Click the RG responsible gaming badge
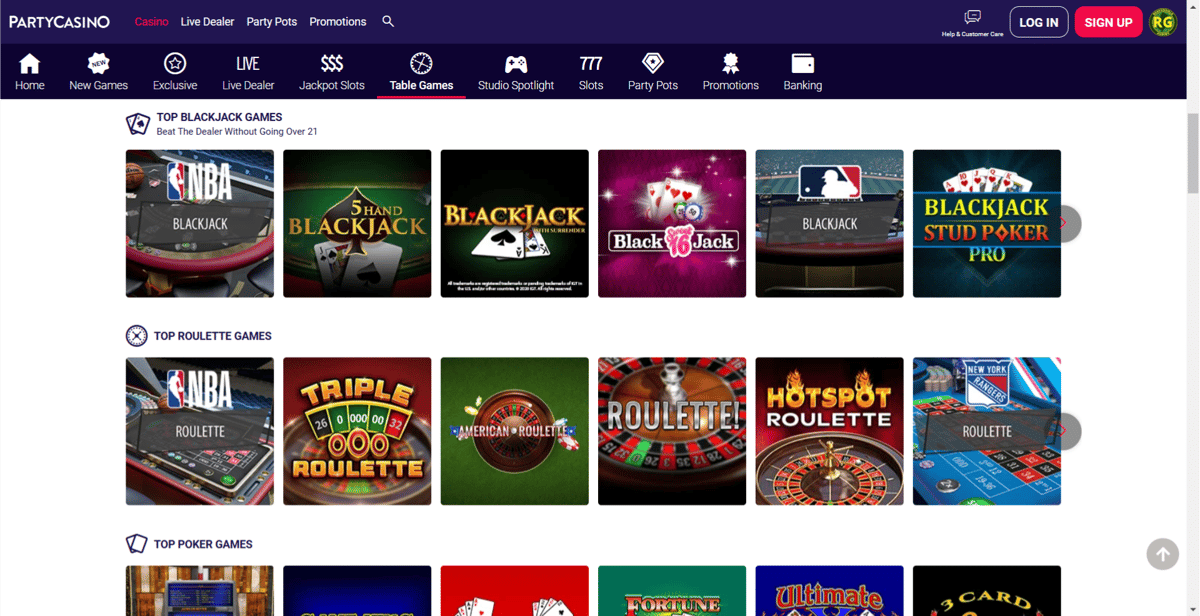 tap(1163, 22)
